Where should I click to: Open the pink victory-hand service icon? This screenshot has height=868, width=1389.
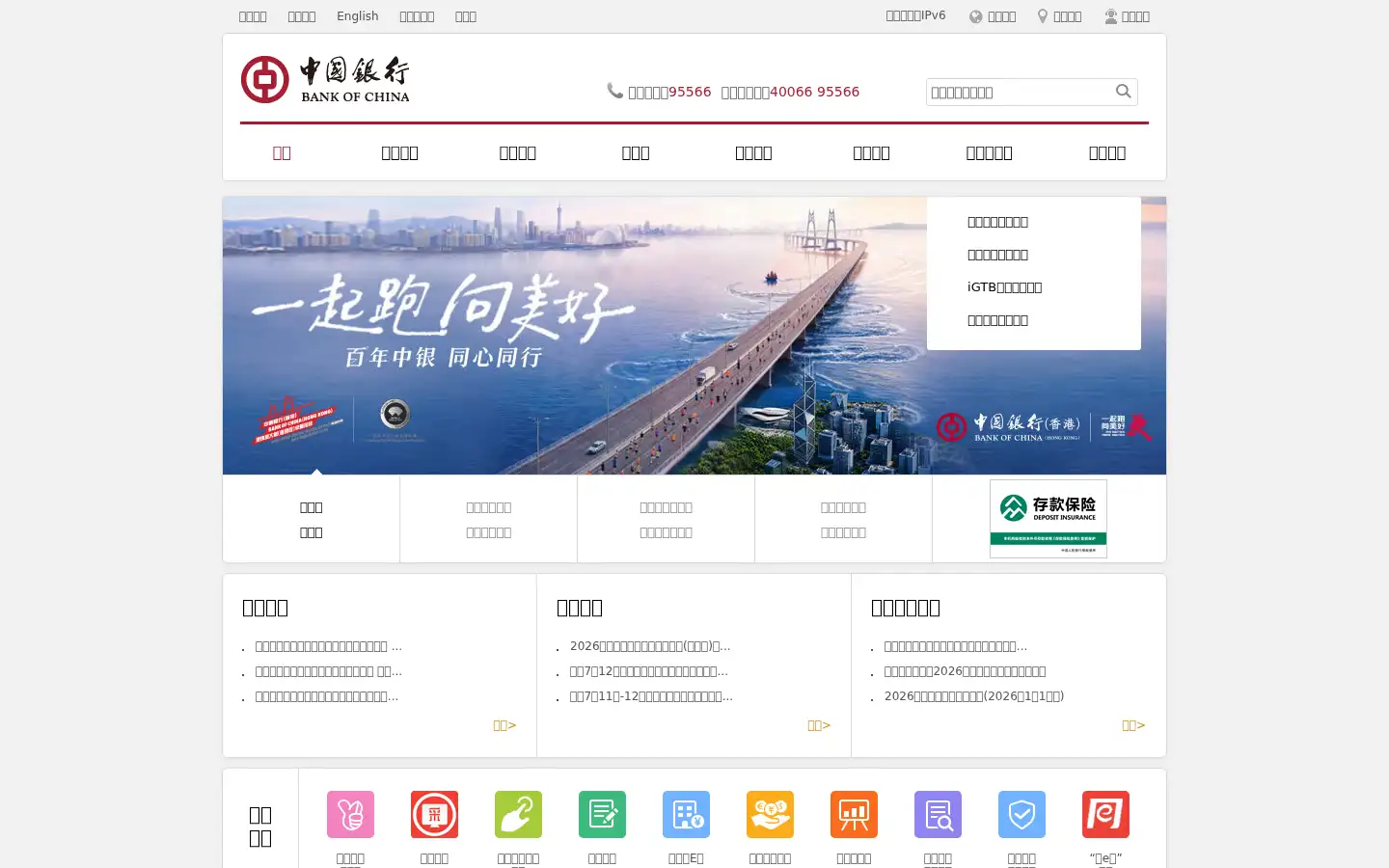(350, 815)
